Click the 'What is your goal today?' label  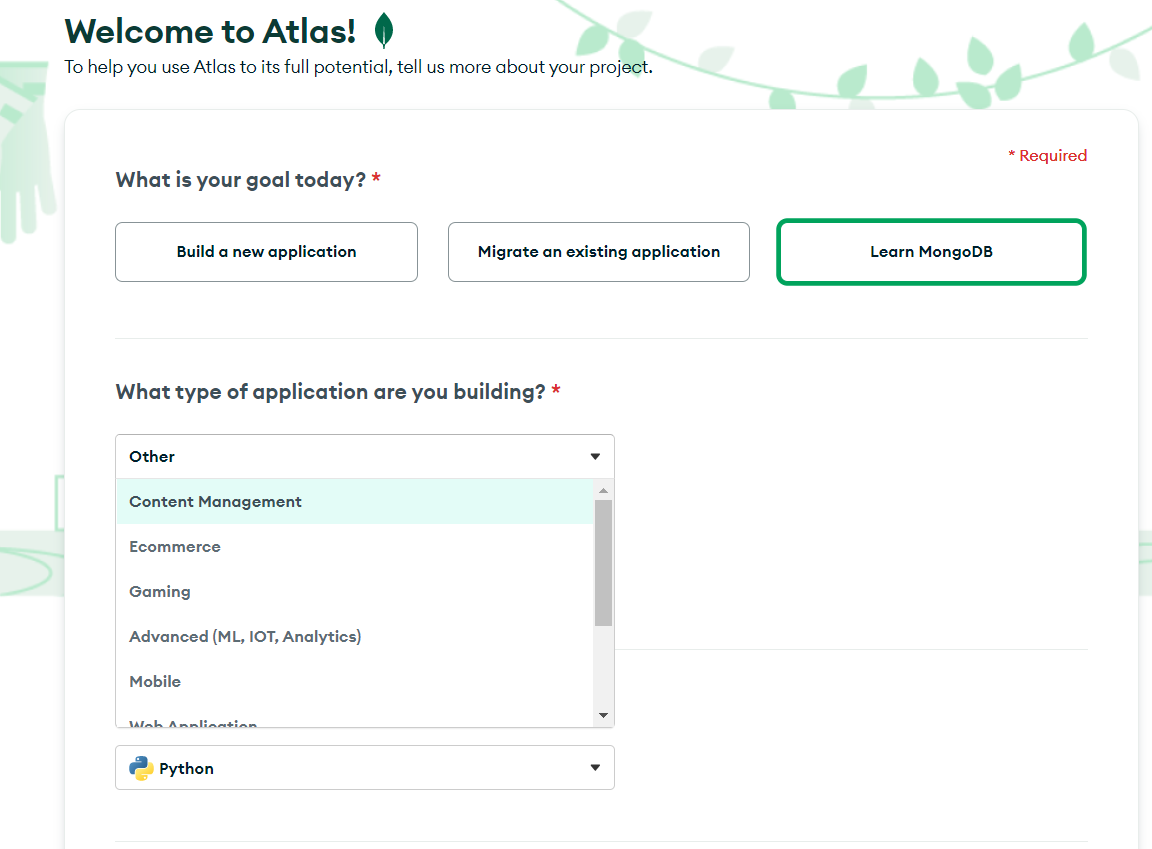pyautogui.click(x=240, y=180)
